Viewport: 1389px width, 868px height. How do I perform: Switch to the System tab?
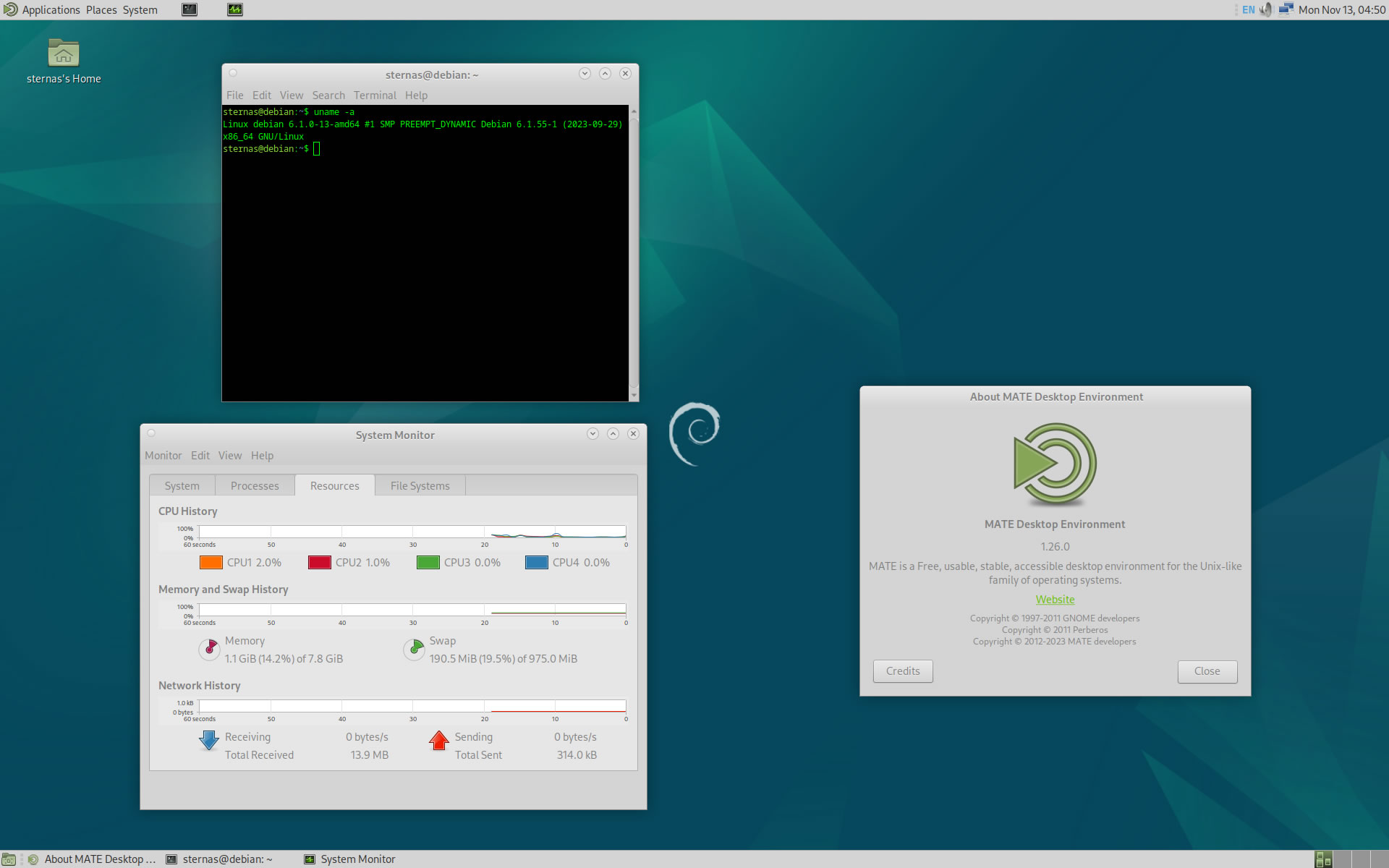click(182, 486)
